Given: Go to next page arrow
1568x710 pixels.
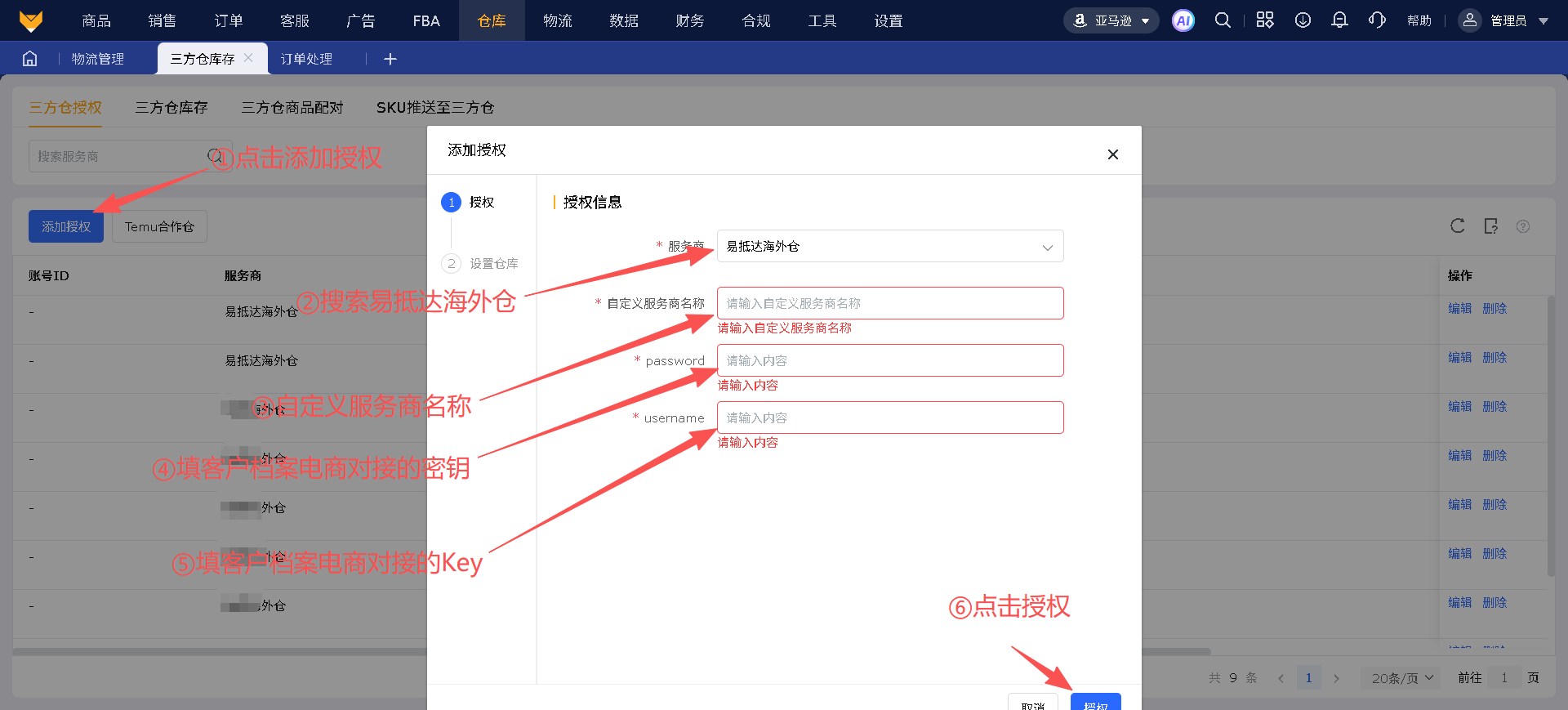Looking at the screenshot, I should [x=1336, y=678].
